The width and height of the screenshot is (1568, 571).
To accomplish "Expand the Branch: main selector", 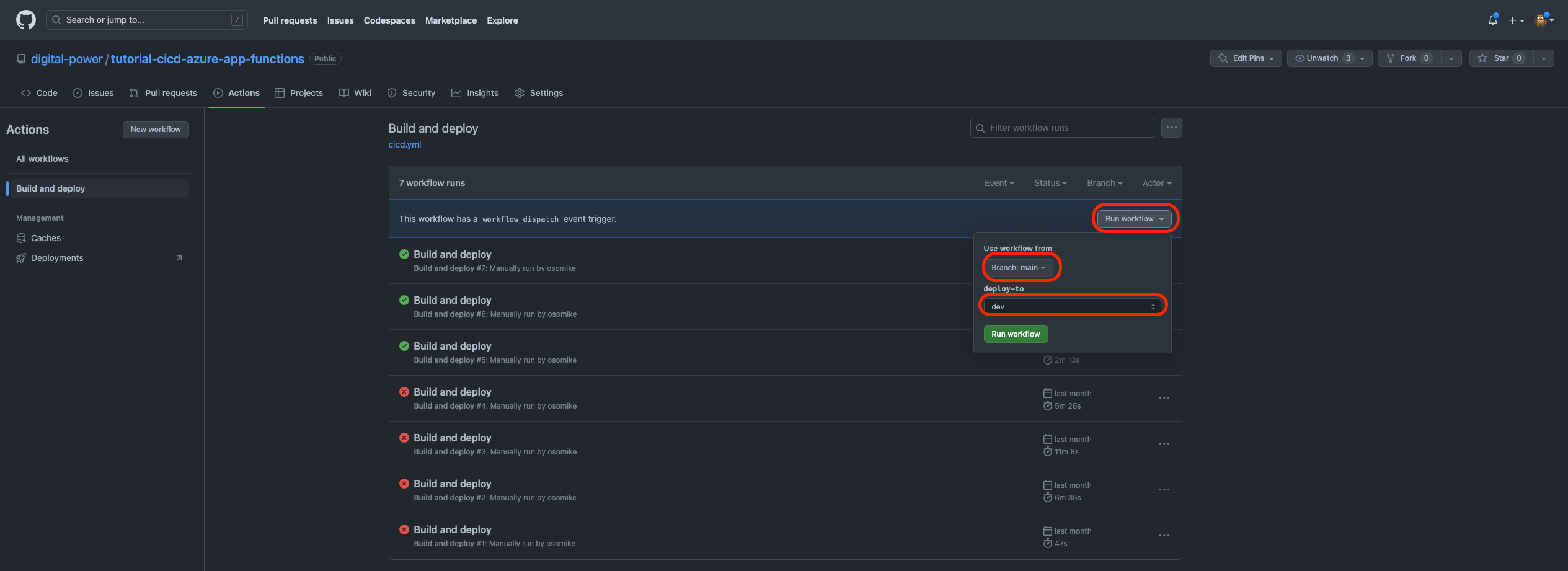I will tap(1020, 267).
